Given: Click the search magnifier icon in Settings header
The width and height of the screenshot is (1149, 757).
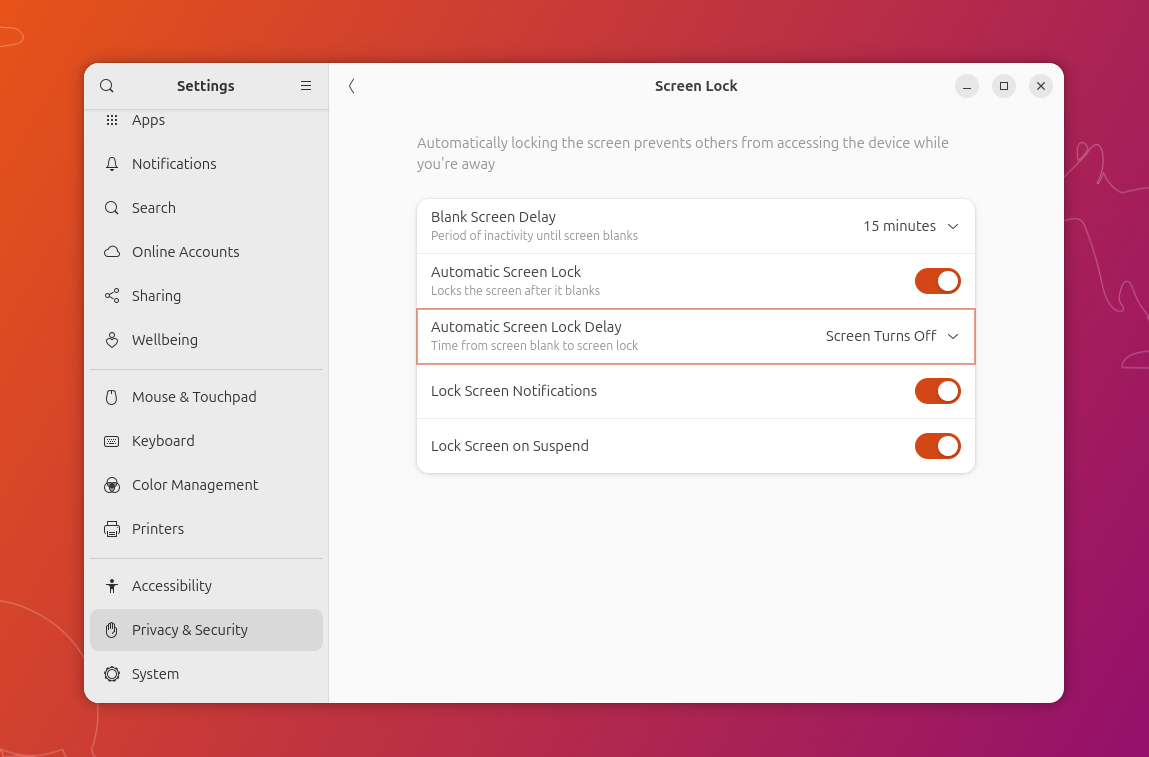Looking at the screenshot, I should pyautogui.click(x=106, y=86).
